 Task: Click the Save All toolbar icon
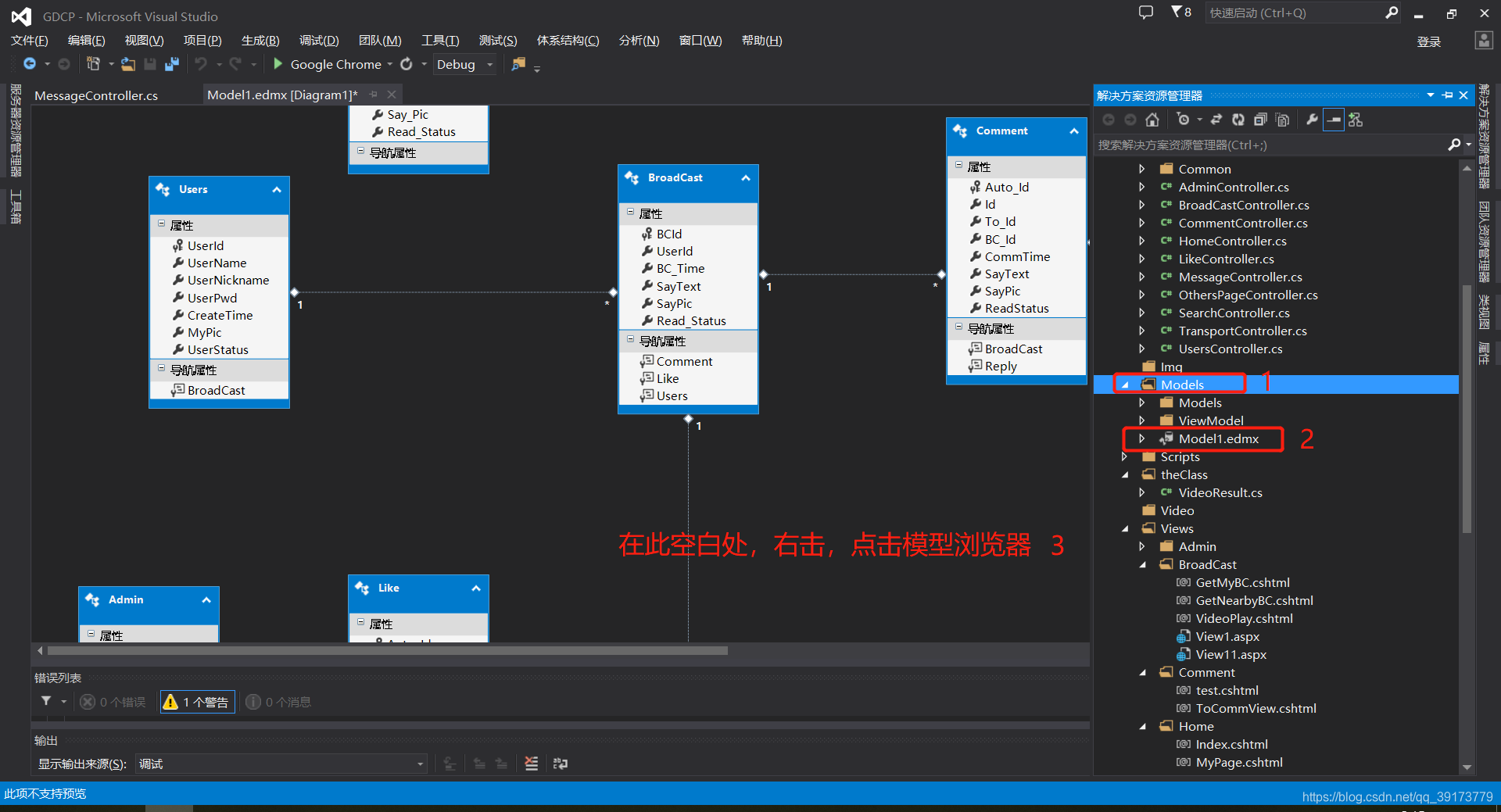click(172, 64)
